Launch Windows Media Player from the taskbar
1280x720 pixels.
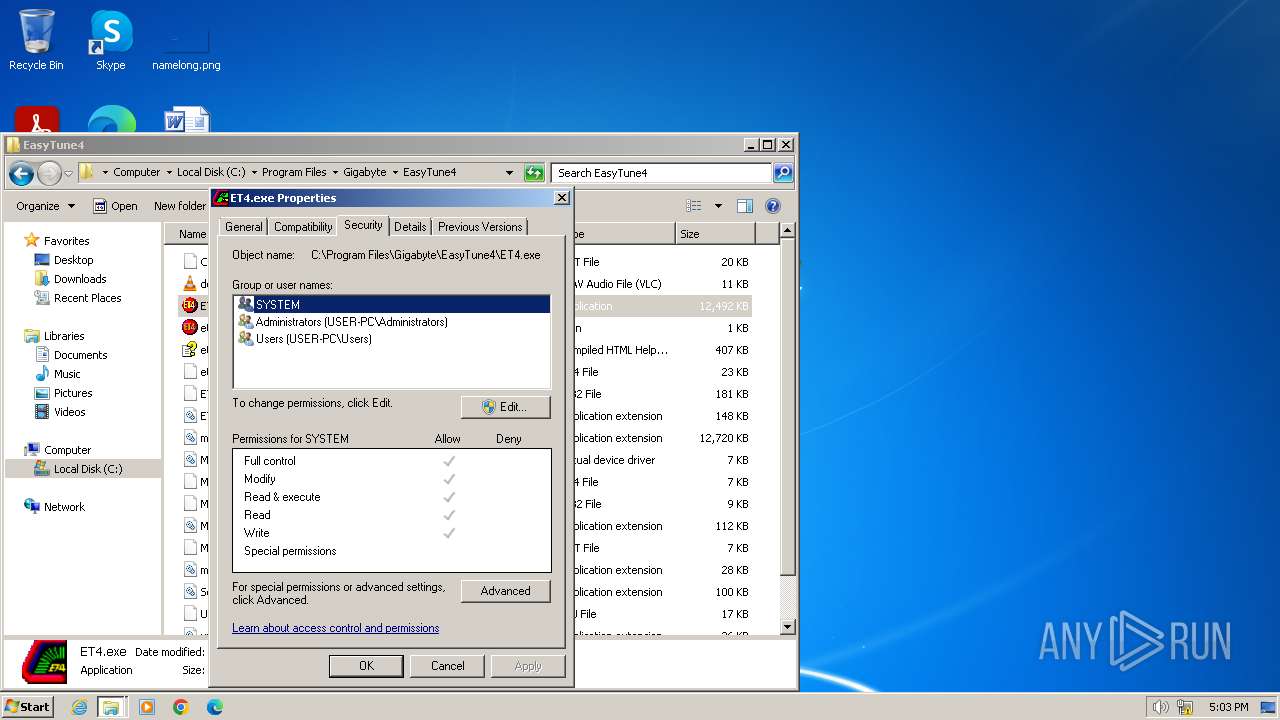click(147, 707)
